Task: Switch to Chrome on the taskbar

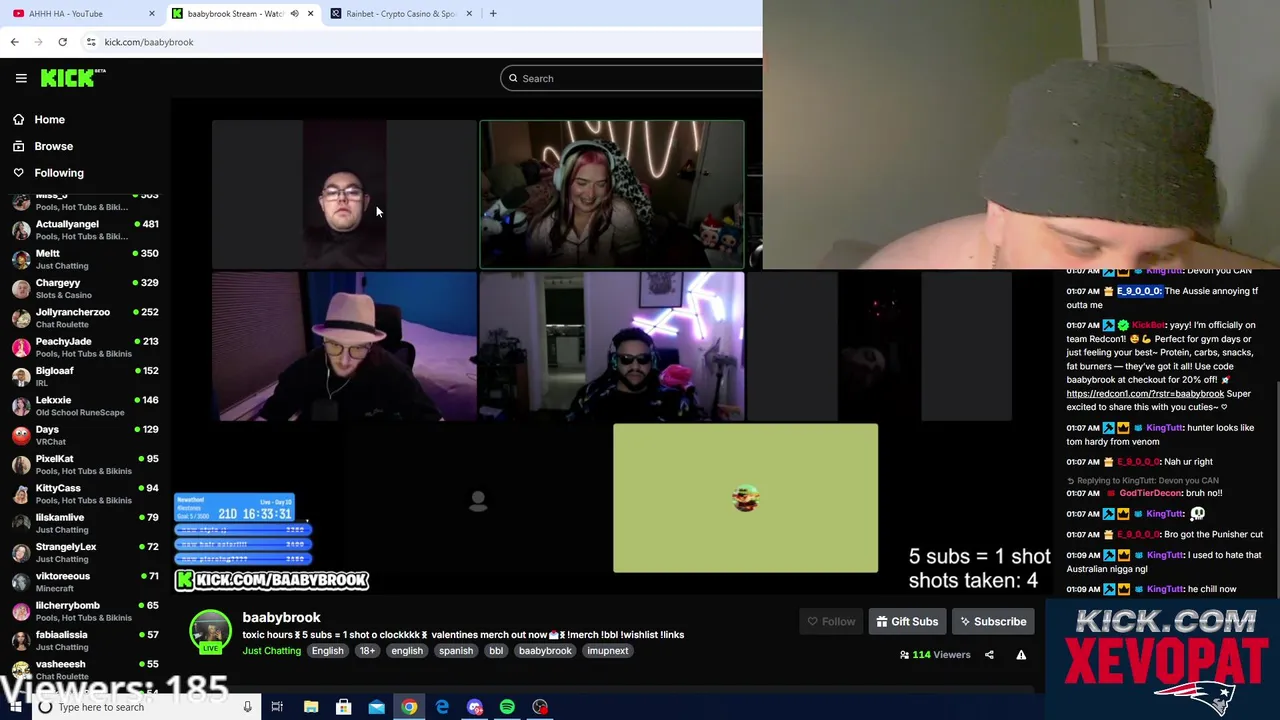Action: (x=409, y=707)
